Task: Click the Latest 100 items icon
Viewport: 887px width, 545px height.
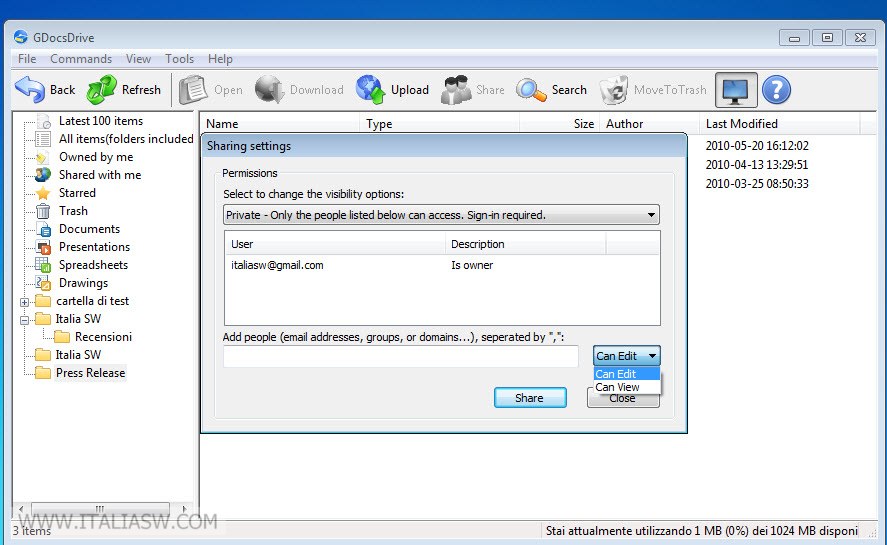Action: point(44,121)
